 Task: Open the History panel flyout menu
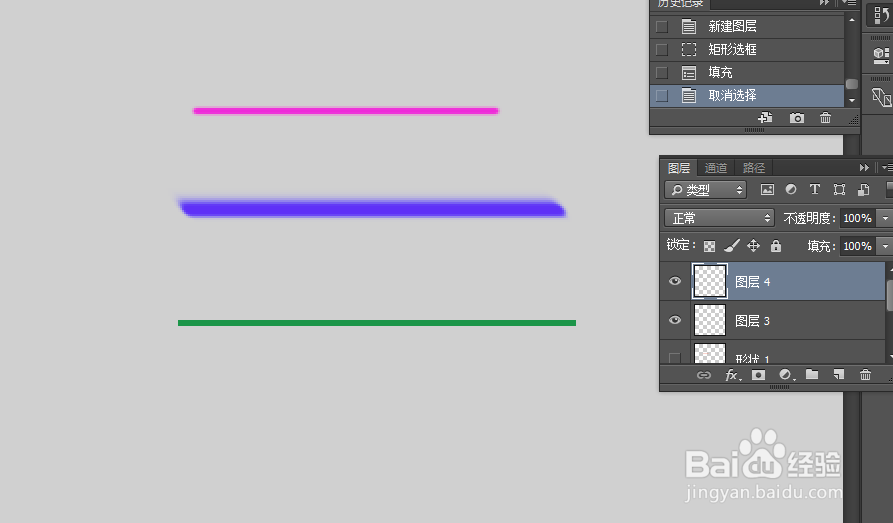coord(849,3)
